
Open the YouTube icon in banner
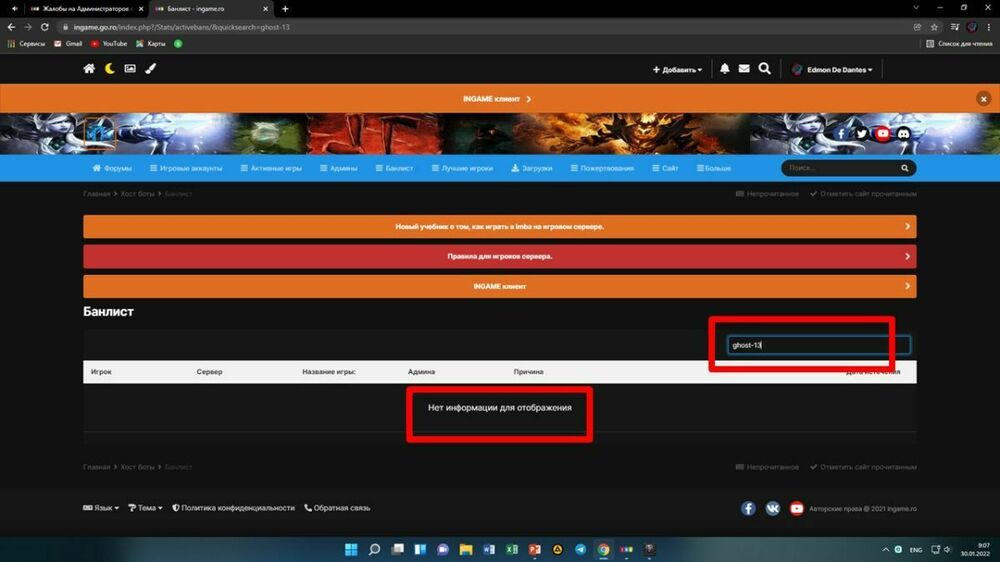[882, 133]
